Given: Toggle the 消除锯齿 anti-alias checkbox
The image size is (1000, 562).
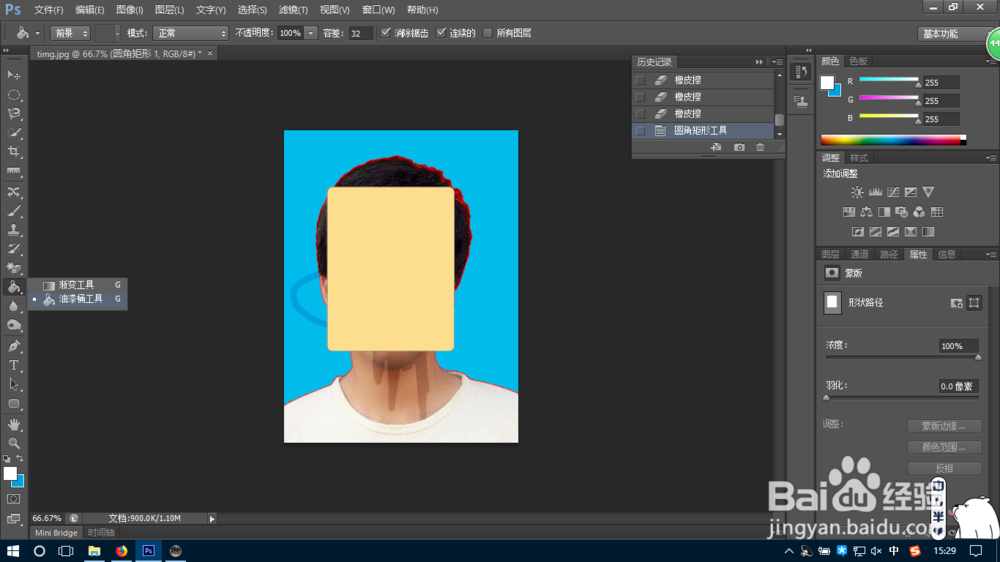Looking at the screenshot, I should coord(386,33).
